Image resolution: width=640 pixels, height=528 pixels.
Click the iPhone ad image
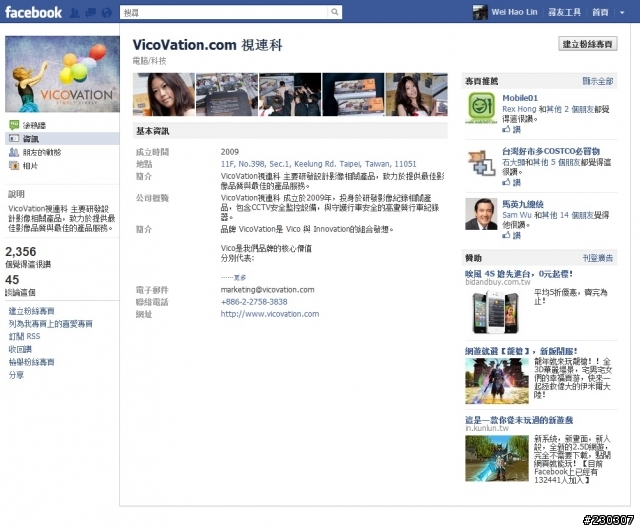[x=496, y=312]
